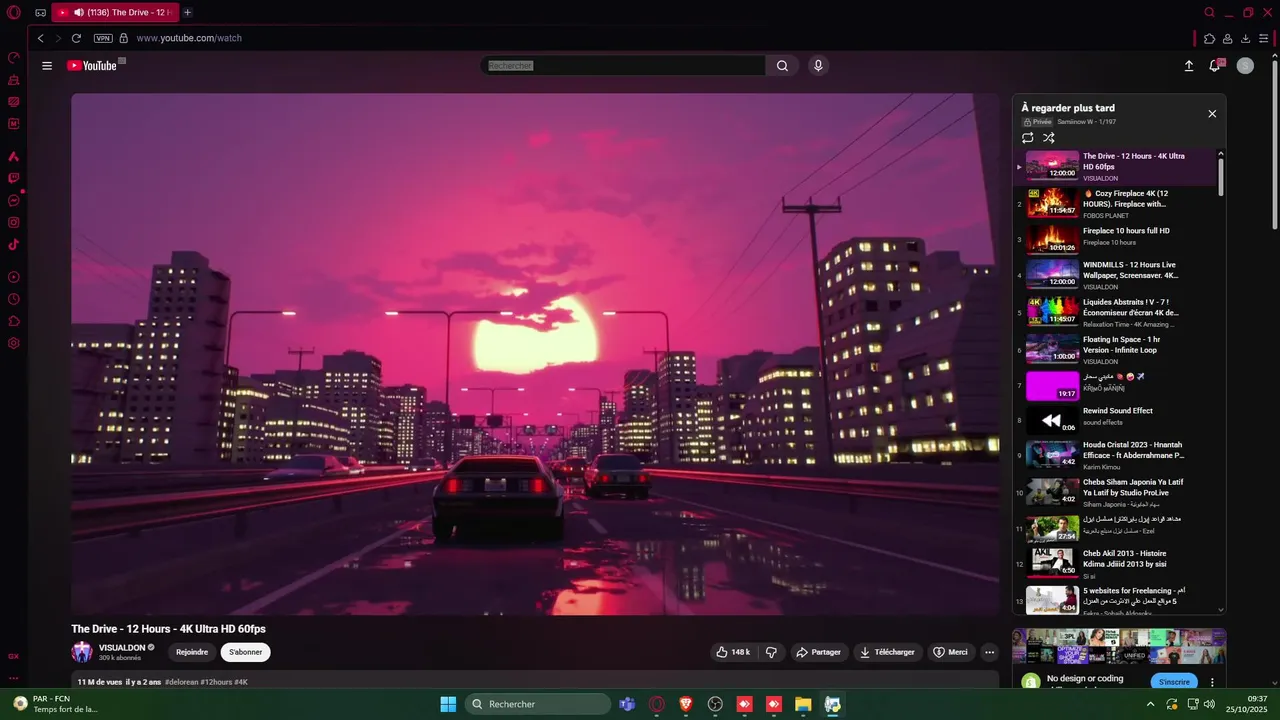The height and width of the screenshot is (720, 1280).
Task: Start voice search with microphone icon
Action: coord(818,66)
